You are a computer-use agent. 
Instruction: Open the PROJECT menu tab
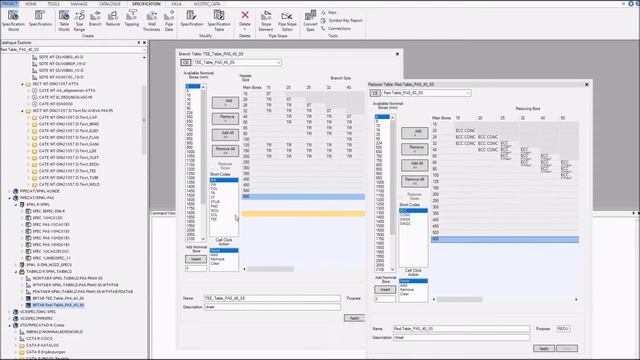(9, 4)
